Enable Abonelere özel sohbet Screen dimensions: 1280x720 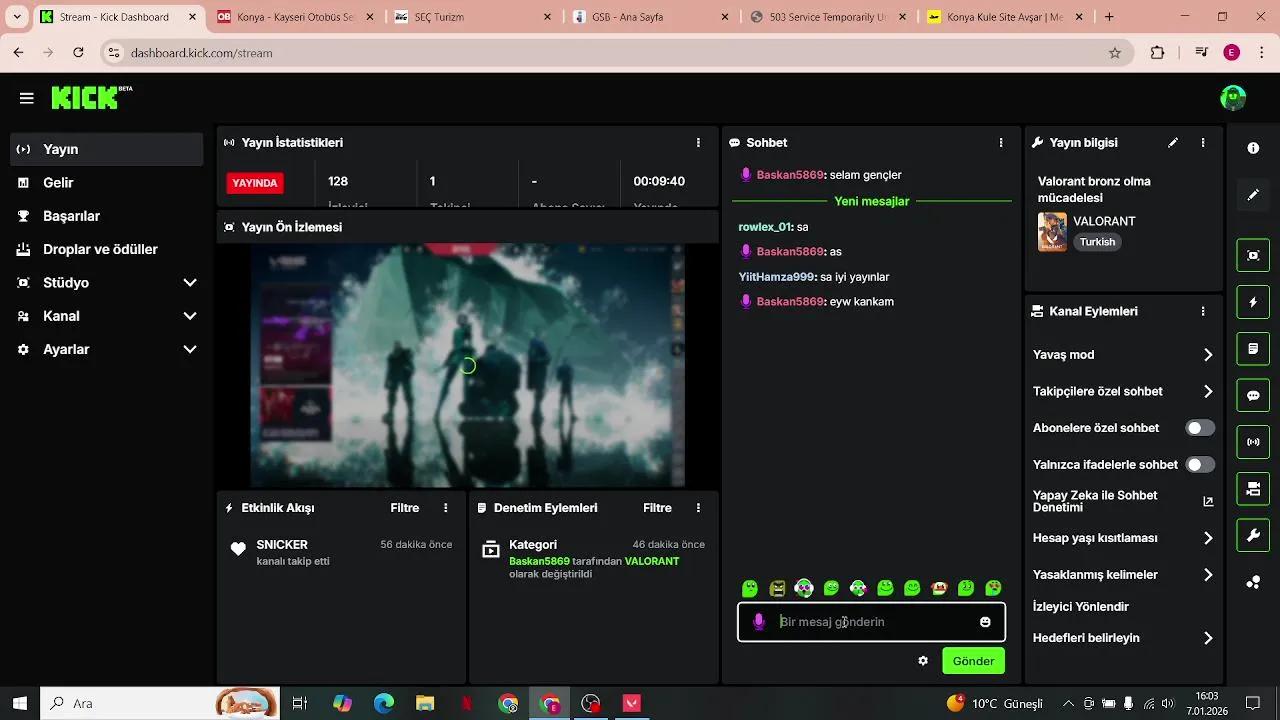[1199, 427]
